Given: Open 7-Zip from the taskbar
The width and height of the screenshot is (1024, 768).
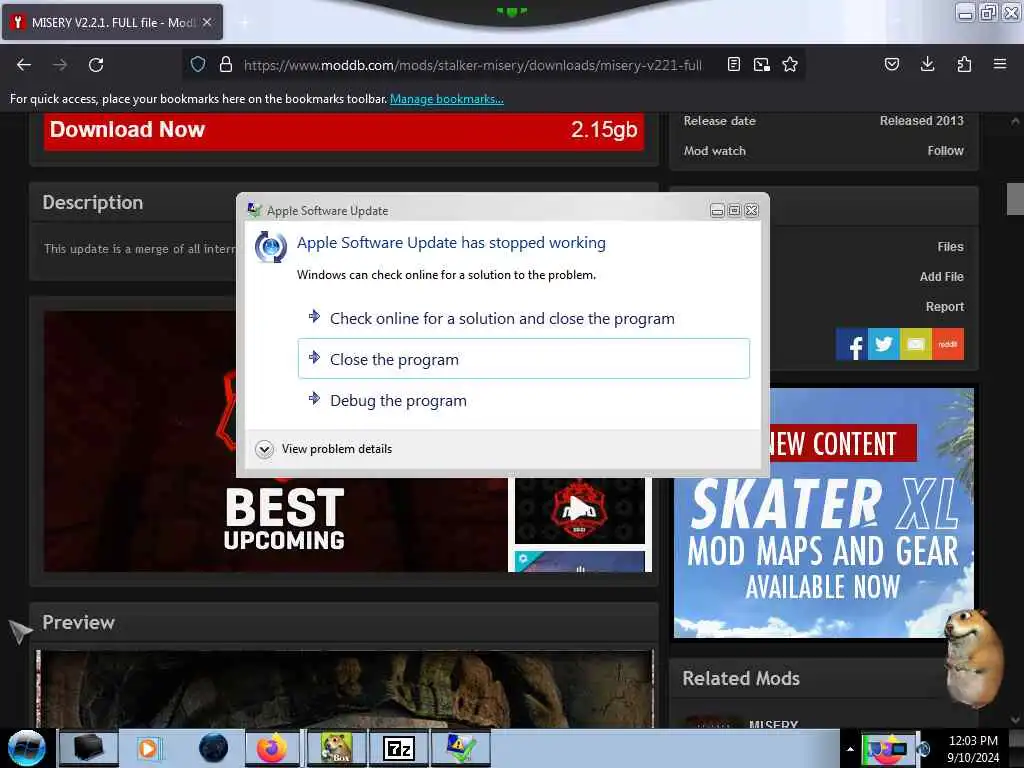Looking at the screenshot, I should tap(398, 748).
